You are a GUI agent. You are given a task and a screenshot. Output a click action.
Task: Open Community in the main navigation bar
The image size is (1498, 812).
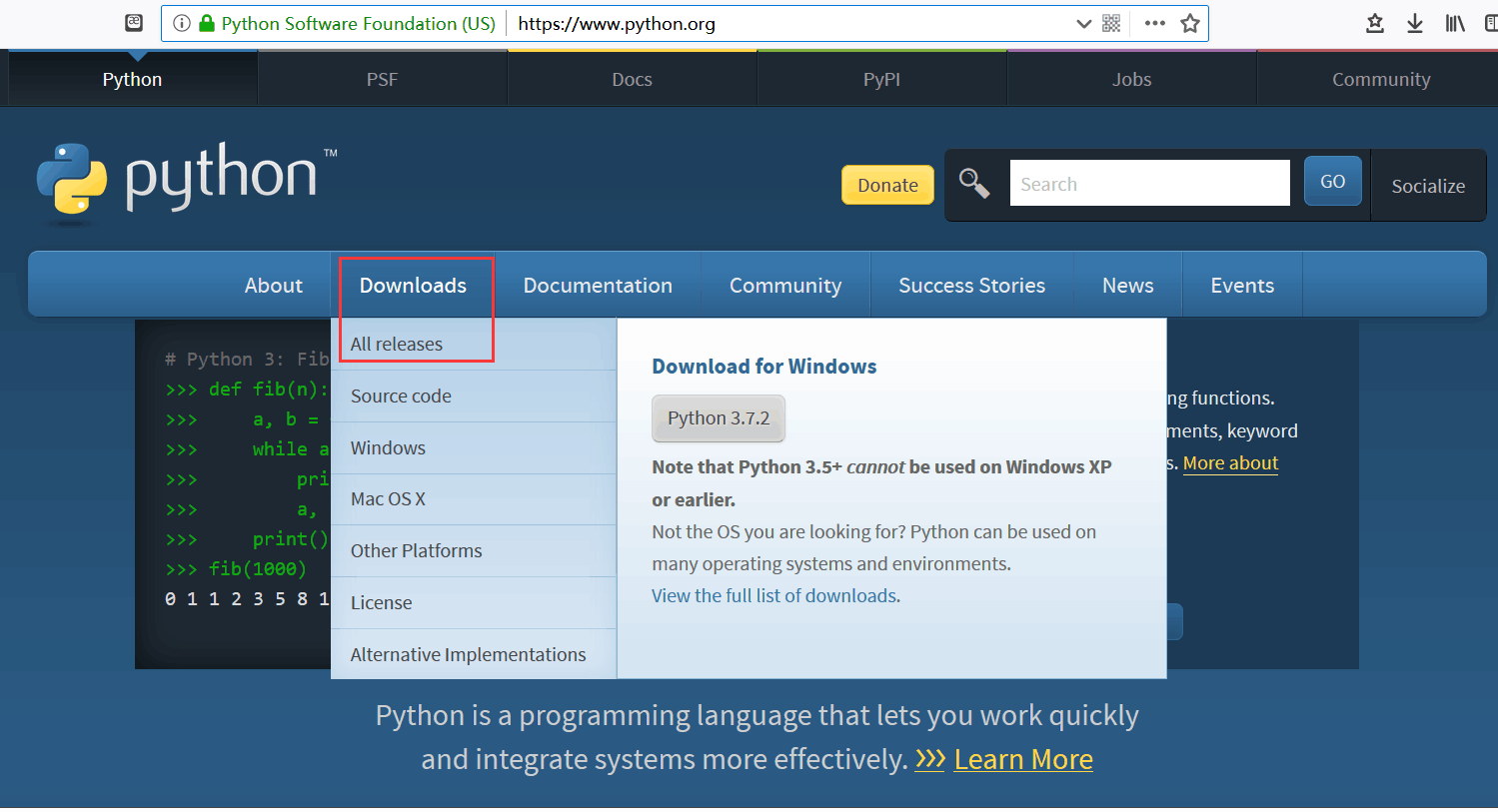[x=785, y=285]
